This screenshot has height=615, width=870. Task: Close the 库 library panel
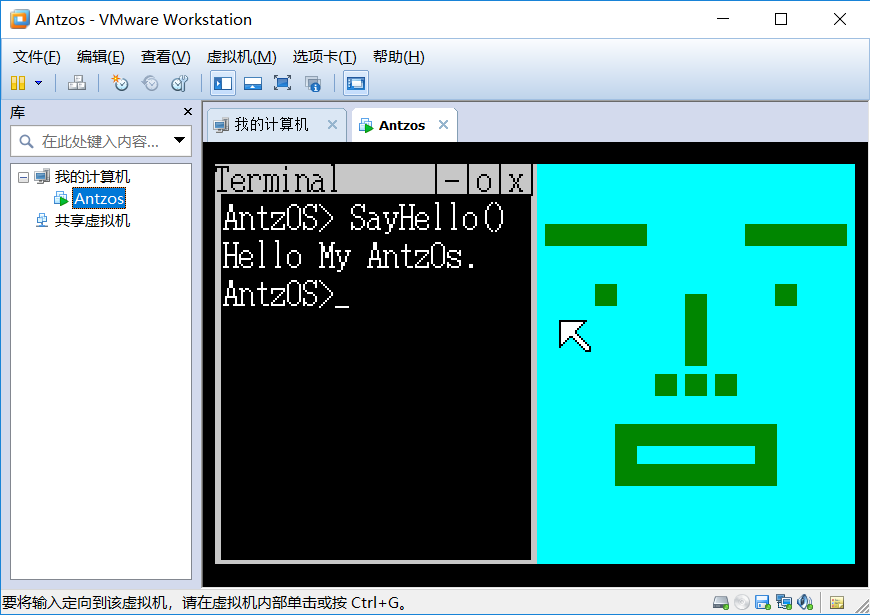coord(188,112)
